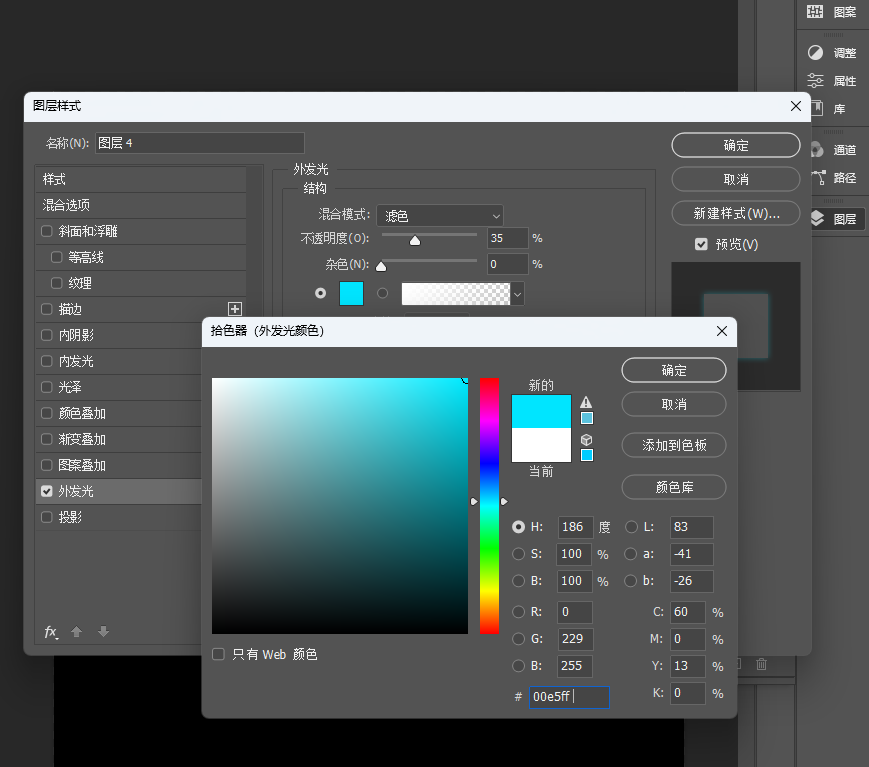The image size is (869, 767).
Task: Open the 图案 (Patterns) panel icon
Action: 815,11
